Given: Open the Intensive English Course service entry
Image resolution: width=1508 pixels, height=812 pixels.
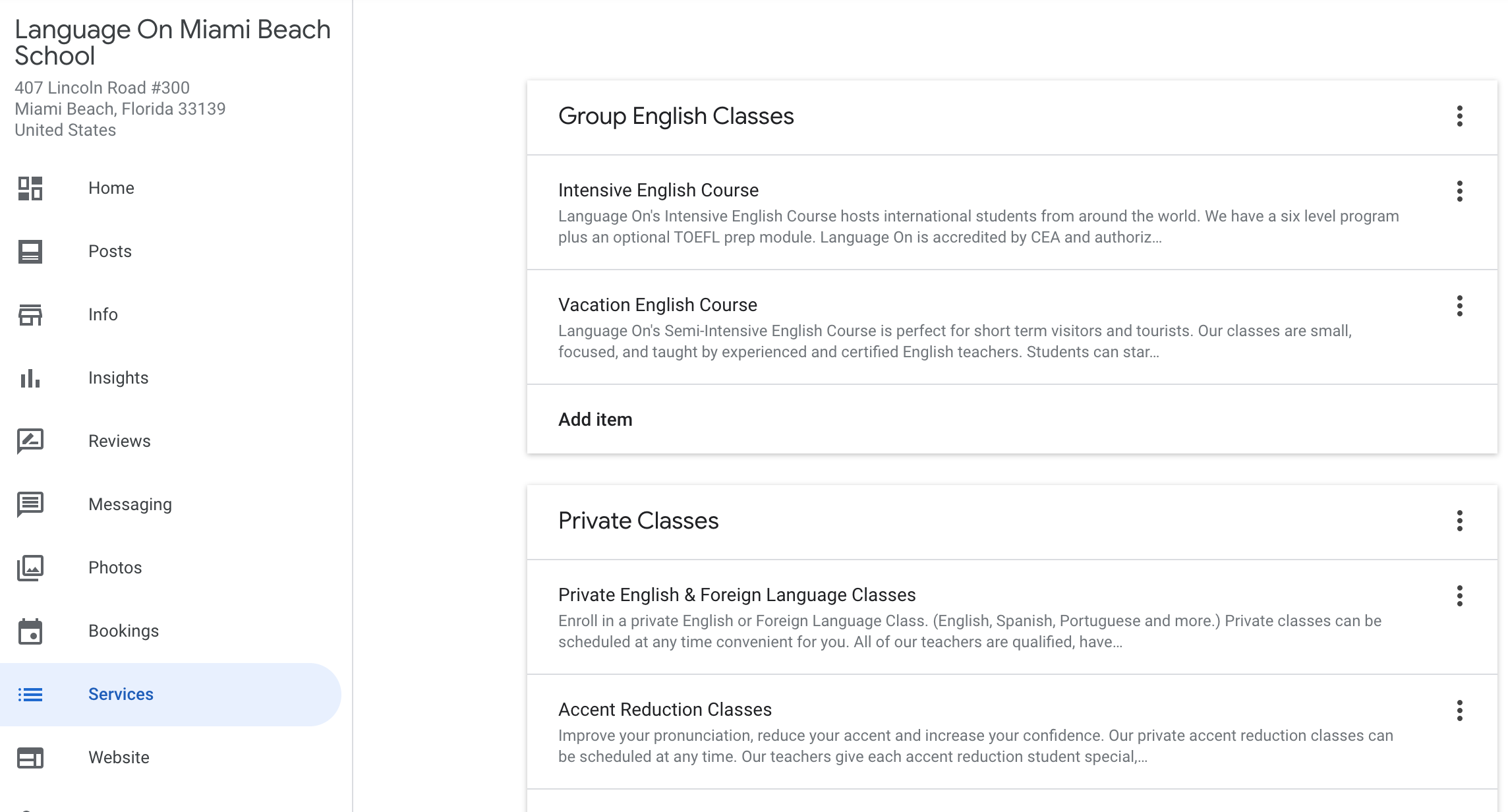Looking at the screenshot, I should 658,190.
